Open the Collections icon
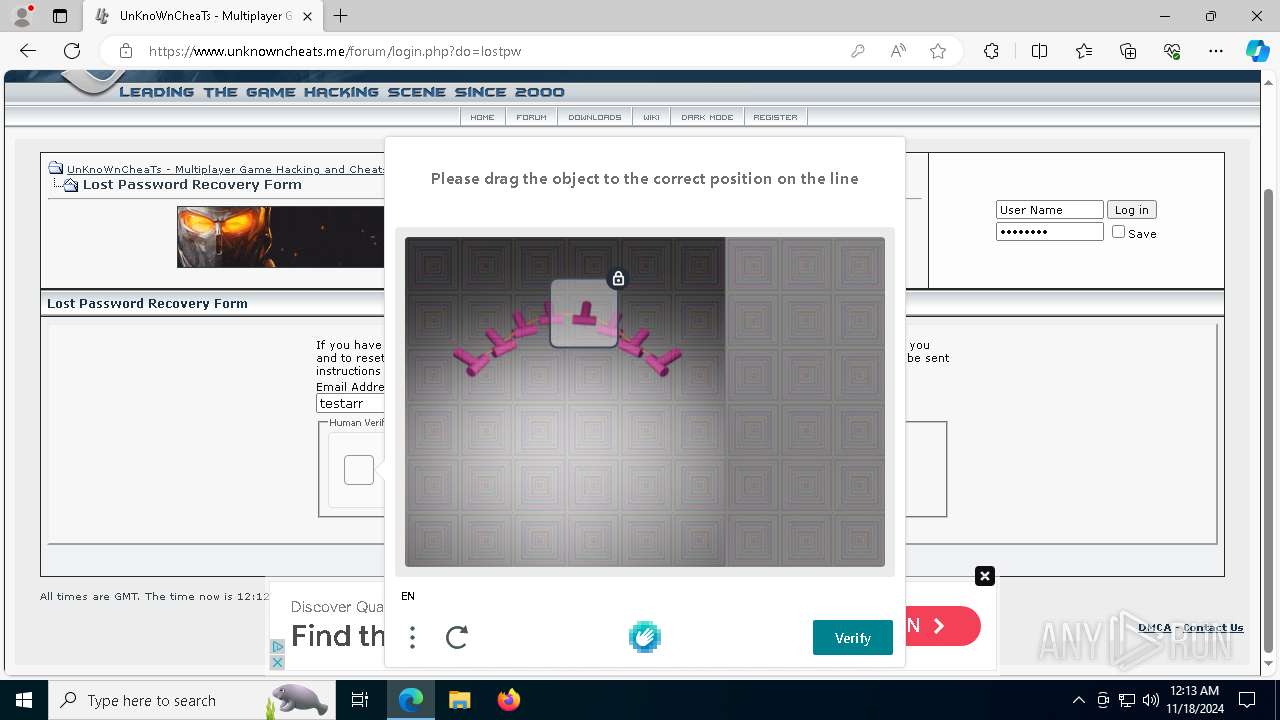This screenshot has height=720, width=1280. pos(1128,51)
